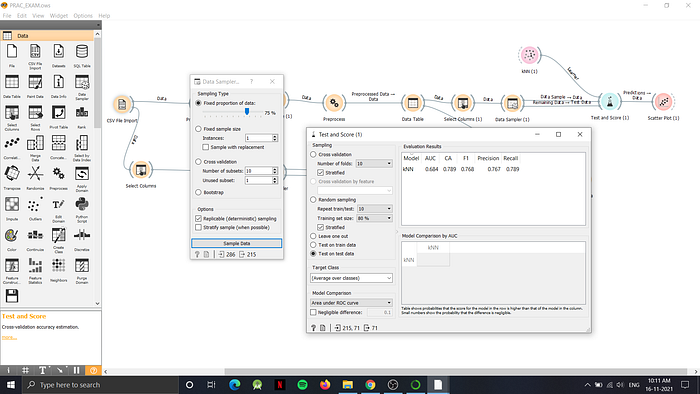Screen dimensions: 700x394
Task: Enable Stratify sample (when possible) checkbox
Action: click(x=199, y=228)
